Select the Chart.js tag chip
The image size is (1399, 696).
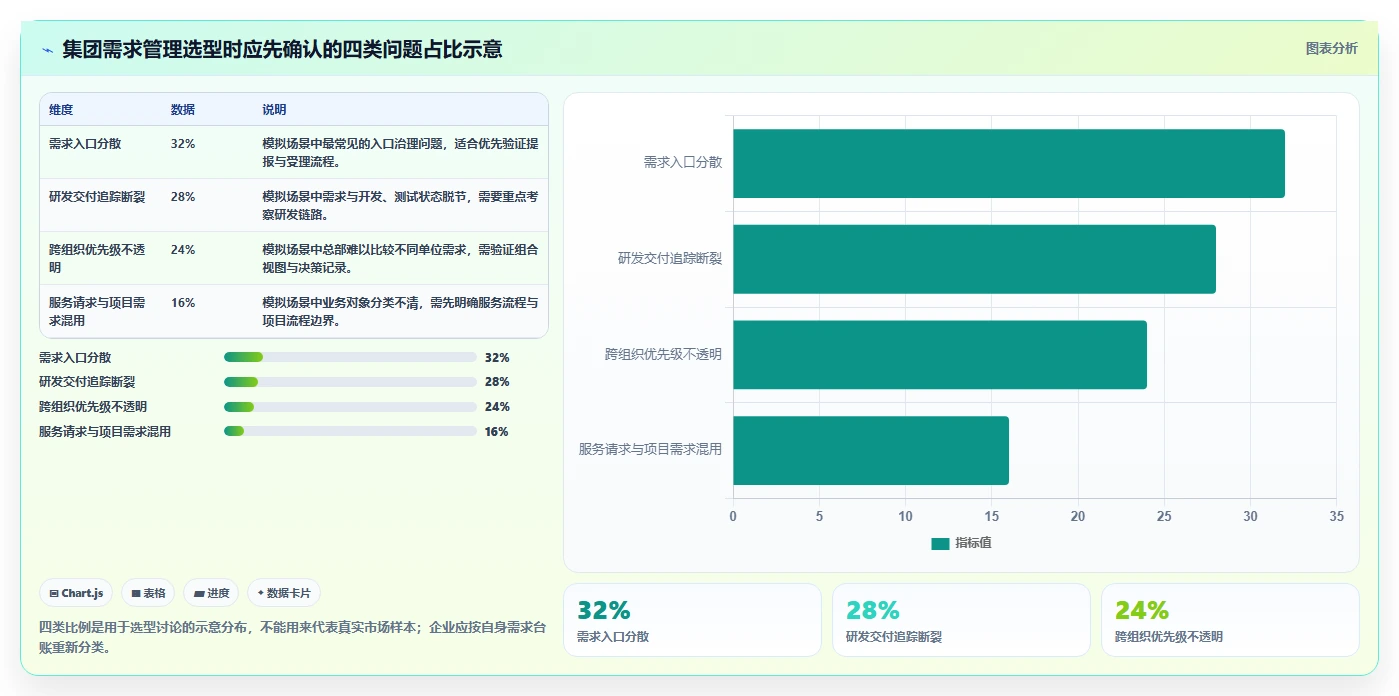tap(76, 593)
